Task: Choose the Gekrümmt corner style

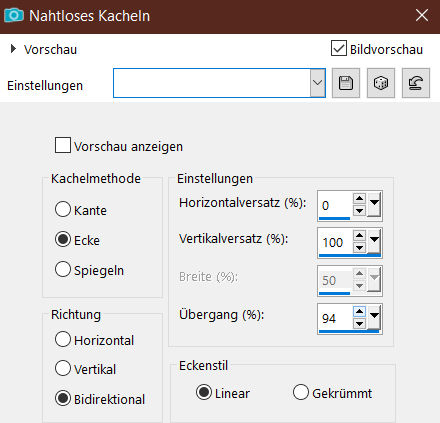Action: pyautogui.click(x=301, y=392)
